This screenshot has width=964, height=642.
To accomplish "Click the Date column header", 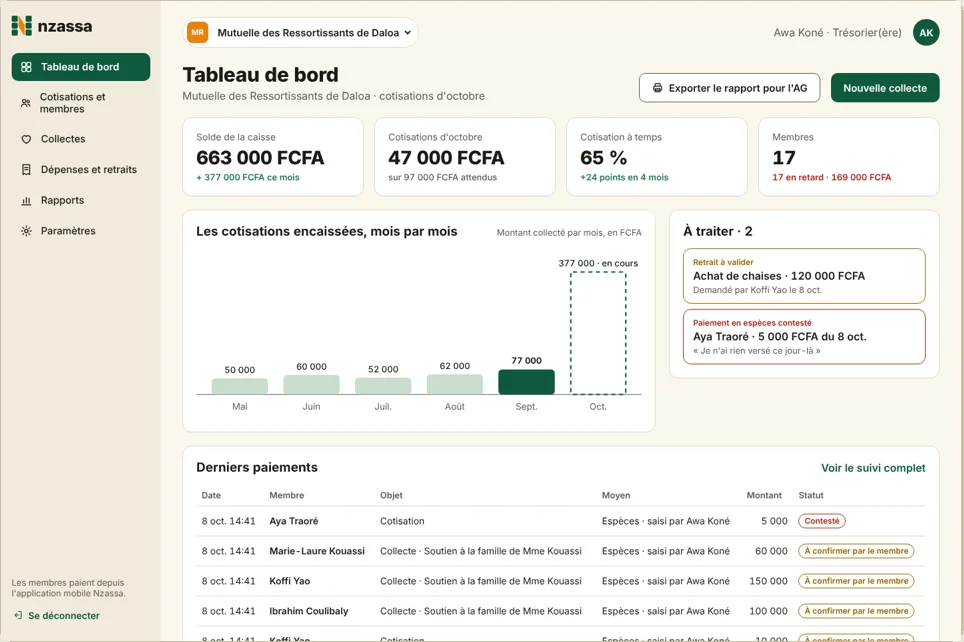I will coord(211,495).
